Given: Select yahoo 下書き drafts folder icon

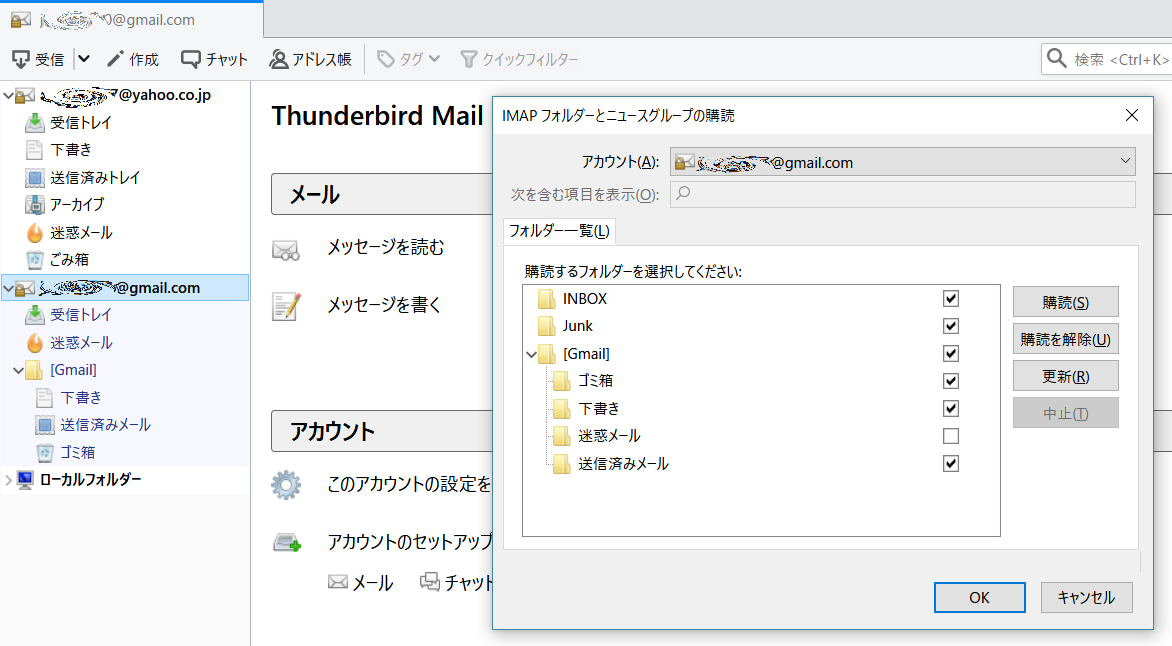Looking at the screenshot, I should point(34,150).
